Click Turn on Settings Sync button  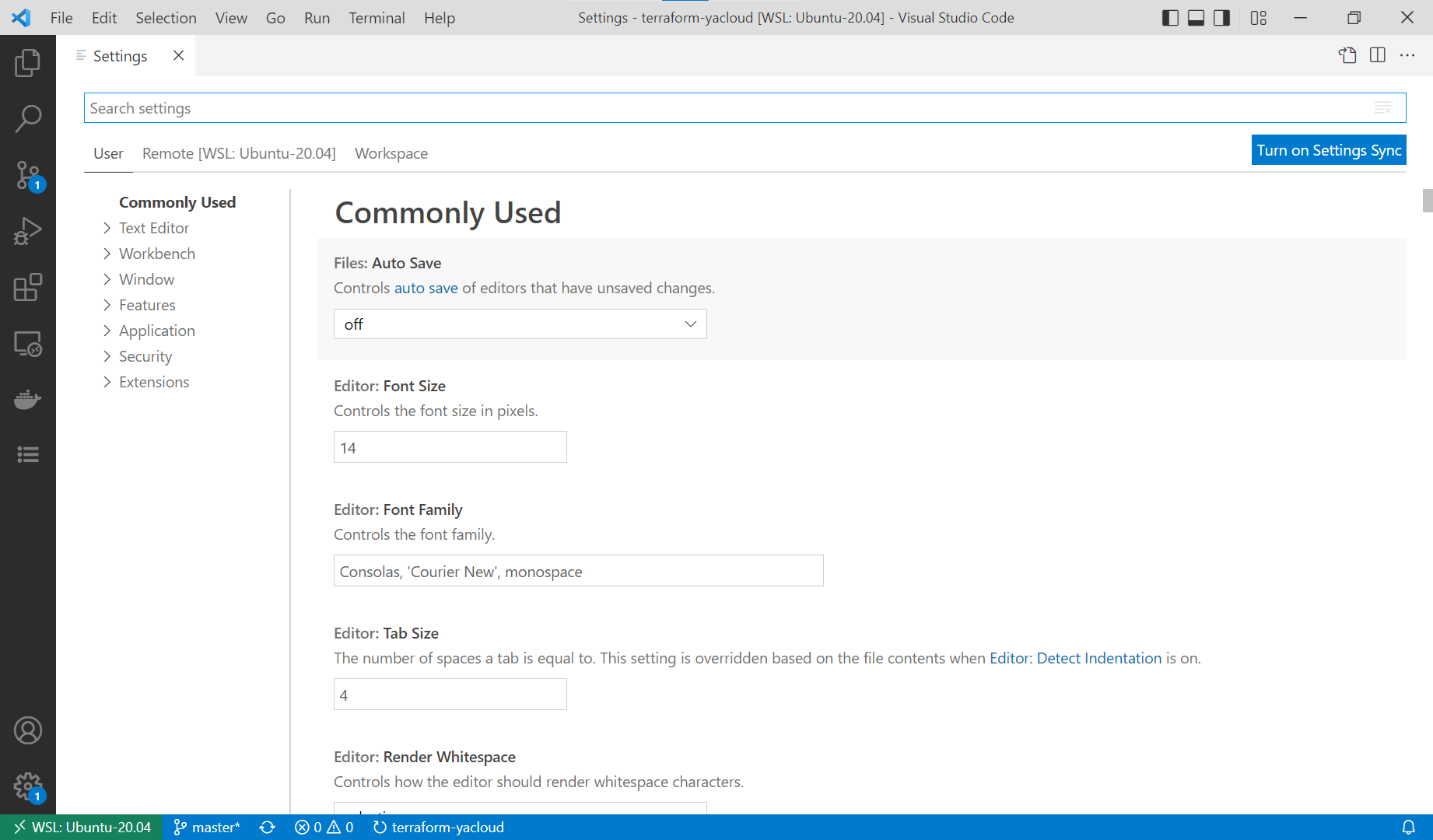point(1329,150)
